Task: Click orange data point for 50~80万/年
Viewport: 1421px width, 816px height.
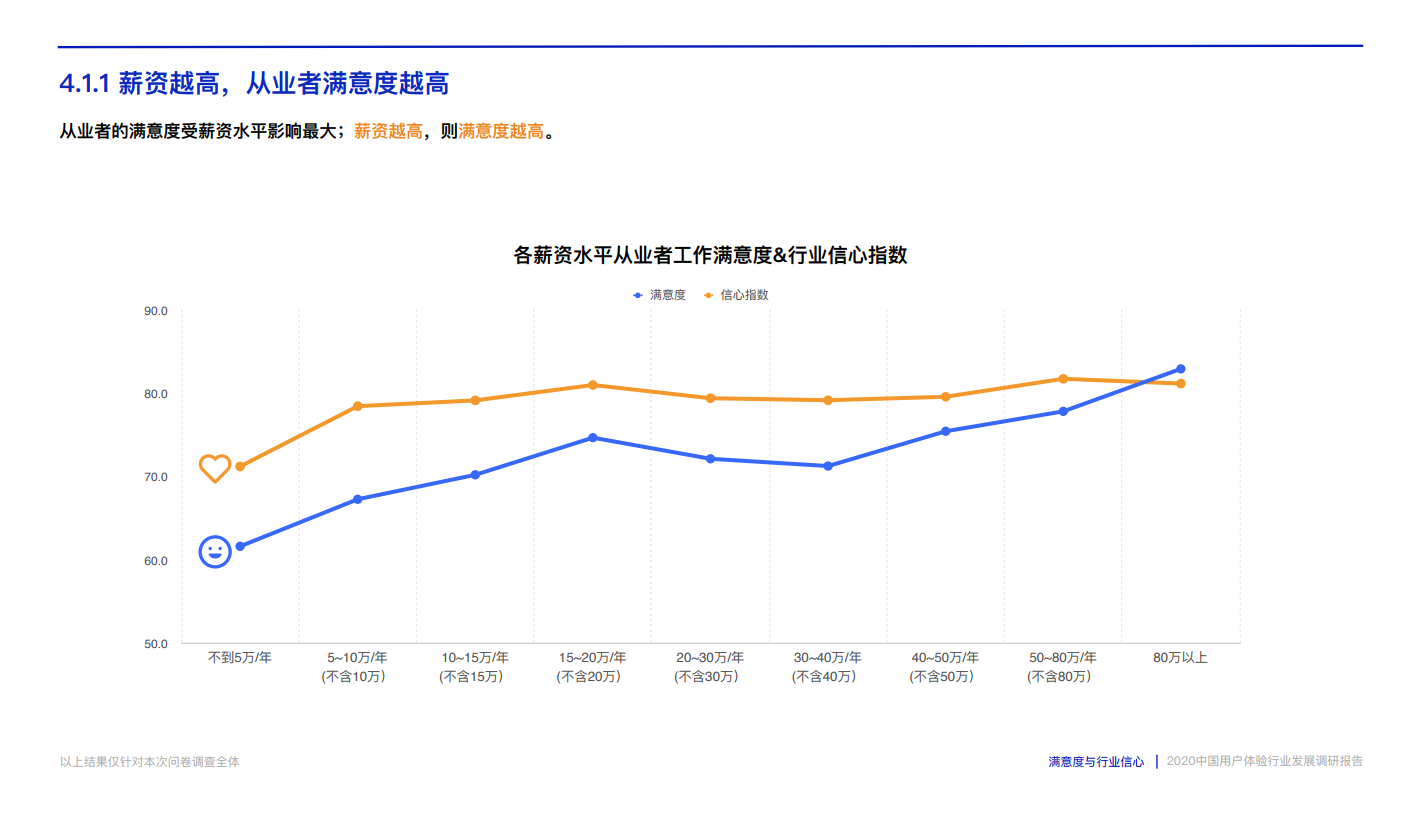Action: point(1063,379)
